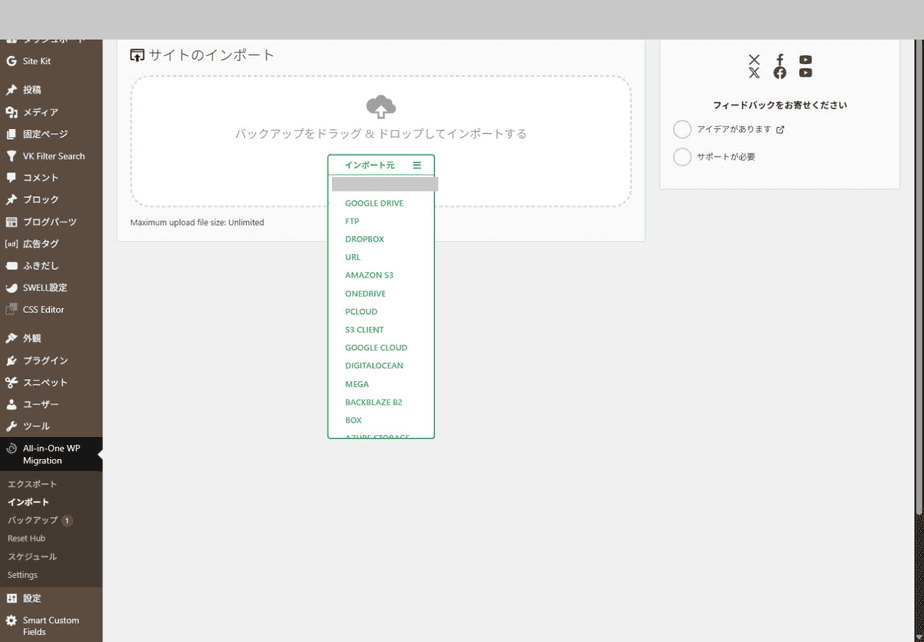Choose ONEDRIVE in import sources
The width and height of the screenshot is (924, 642).
tap(365, 294)
